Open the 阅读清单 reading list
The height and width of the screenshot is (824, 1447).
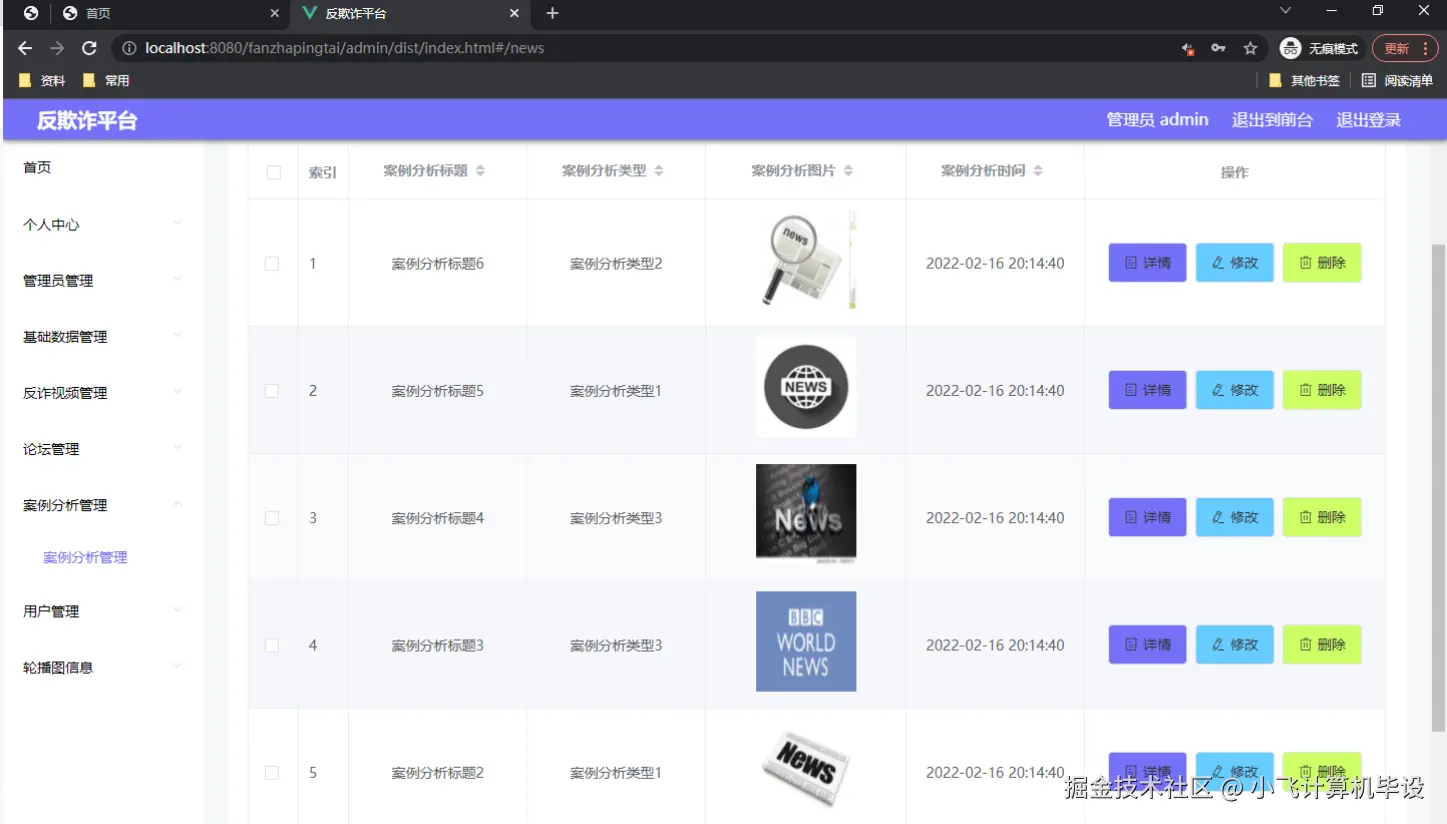coord(1397,80)
